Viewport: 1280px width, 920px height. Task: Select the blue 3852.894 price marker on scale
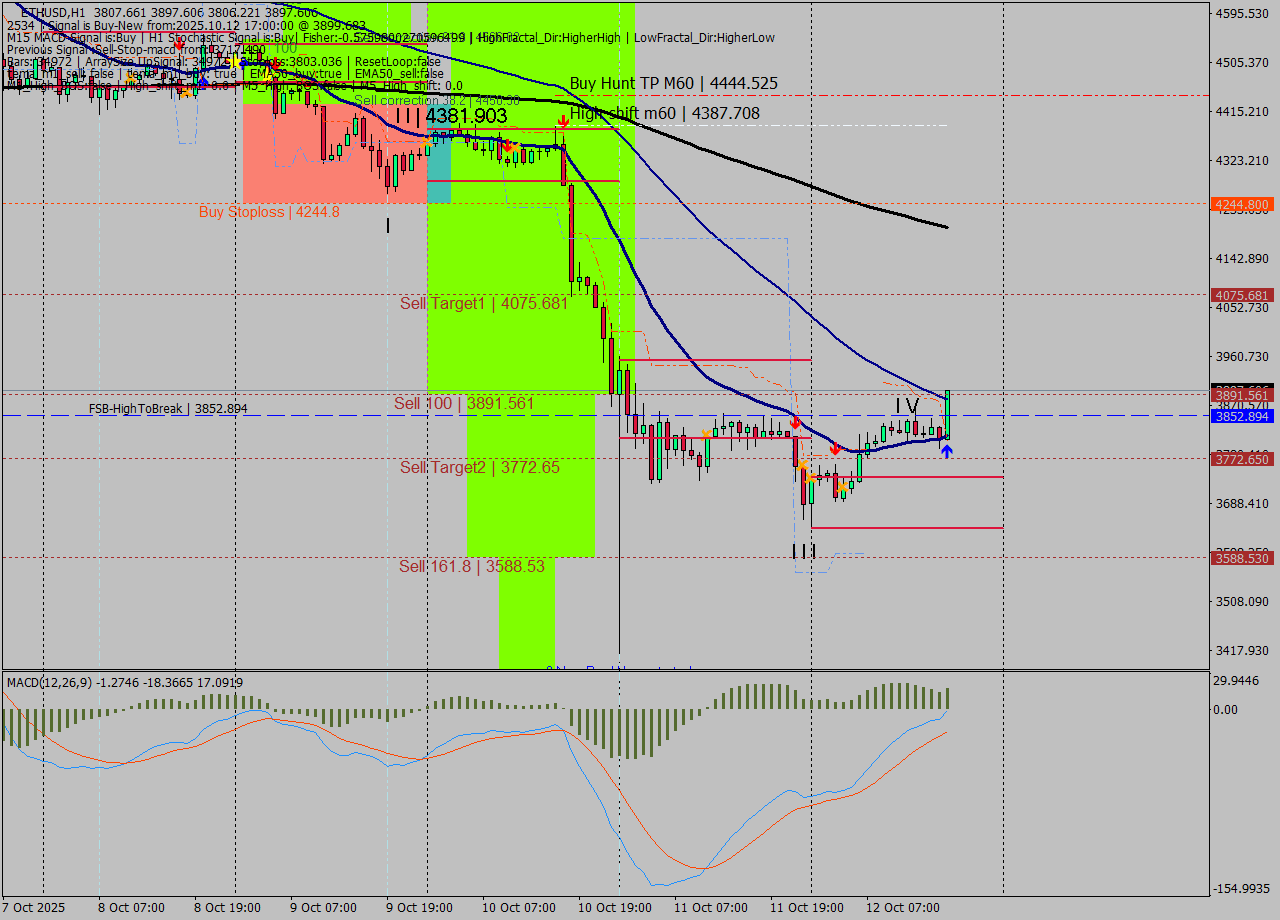(x=1243, y=418)
